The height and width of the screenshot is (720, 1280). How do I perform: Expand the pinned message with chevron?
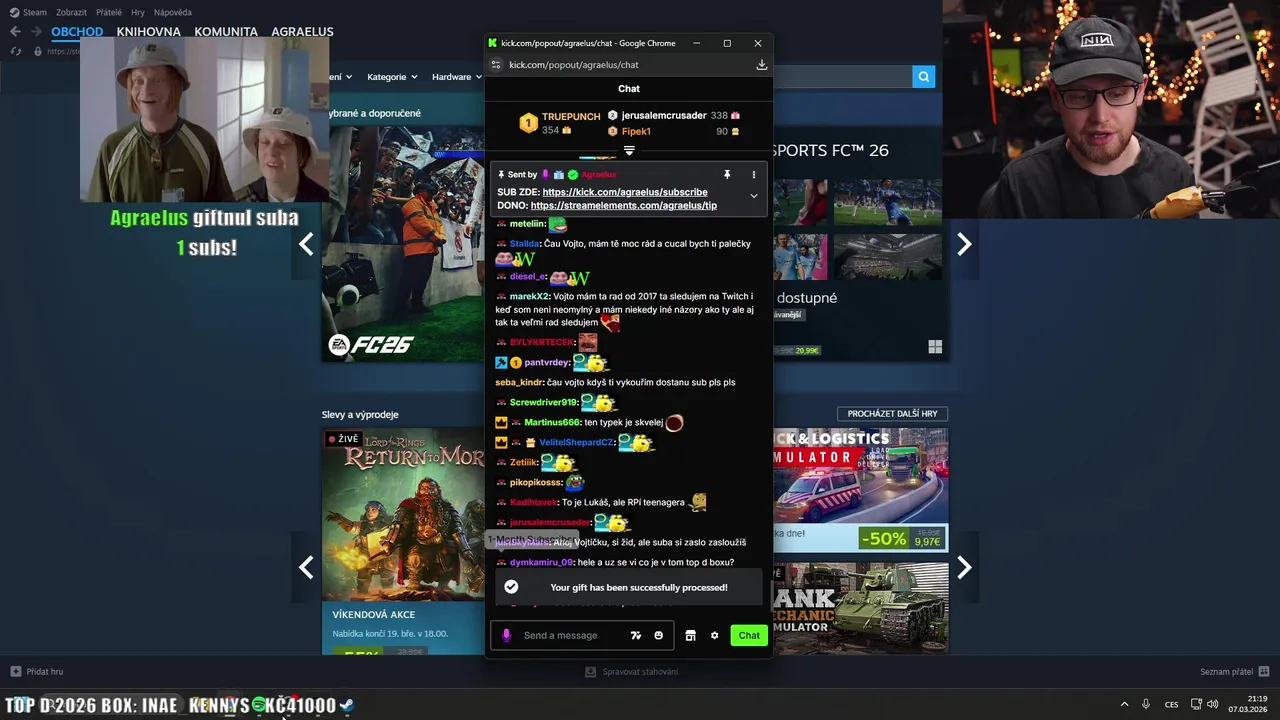point(754,196)
